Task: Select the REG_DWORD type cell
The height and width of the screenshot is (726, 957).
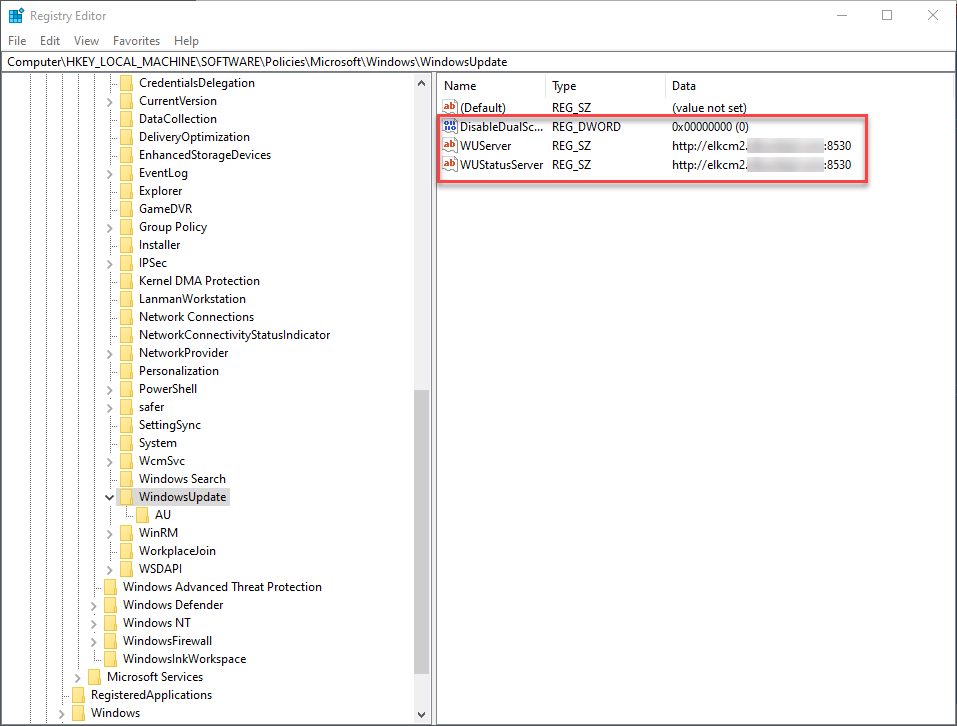Action: pyautogui.click(x=587, y=127)
